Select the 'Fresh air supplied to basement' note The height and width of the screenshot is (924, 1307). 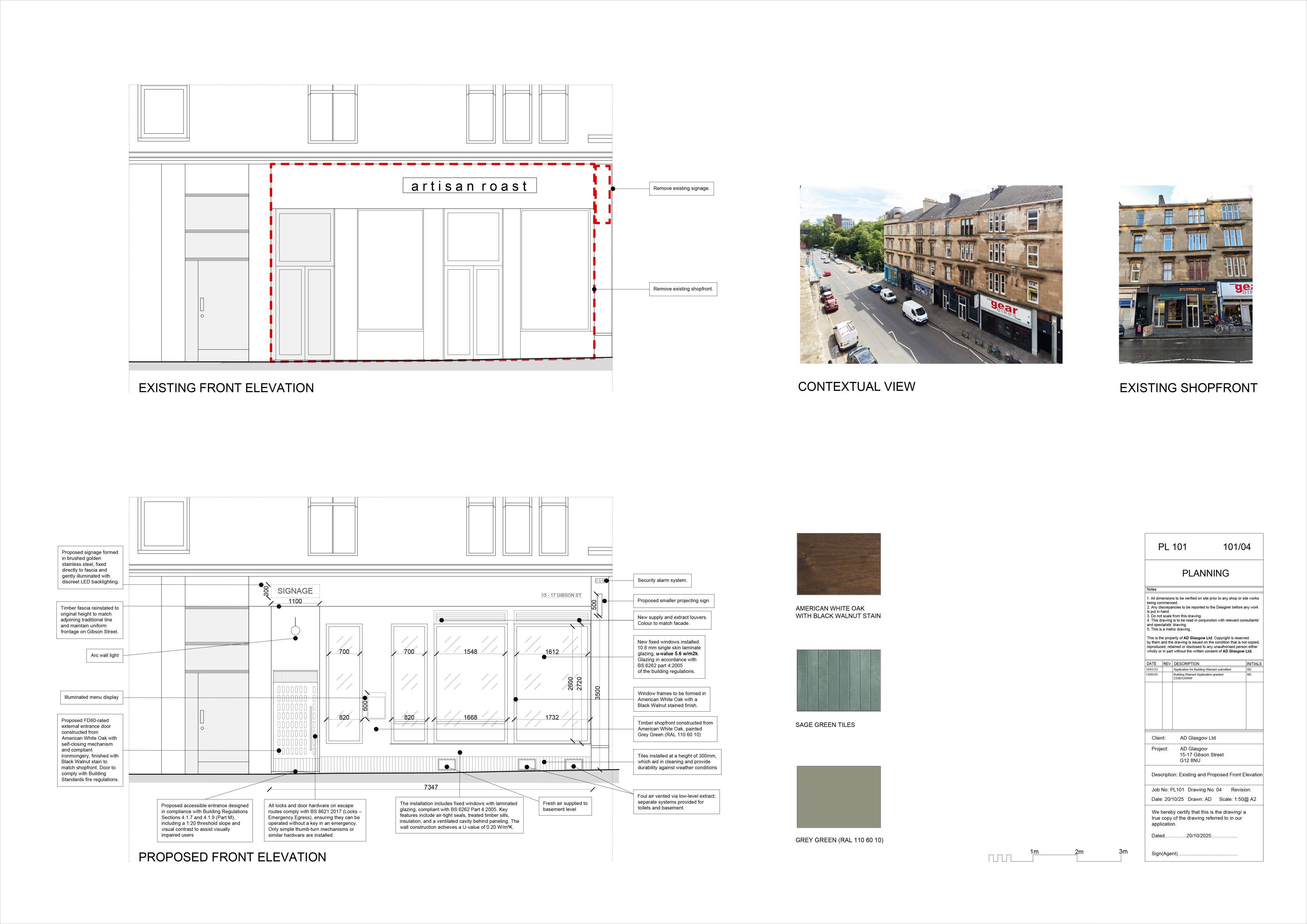click(x=565, y=806)
